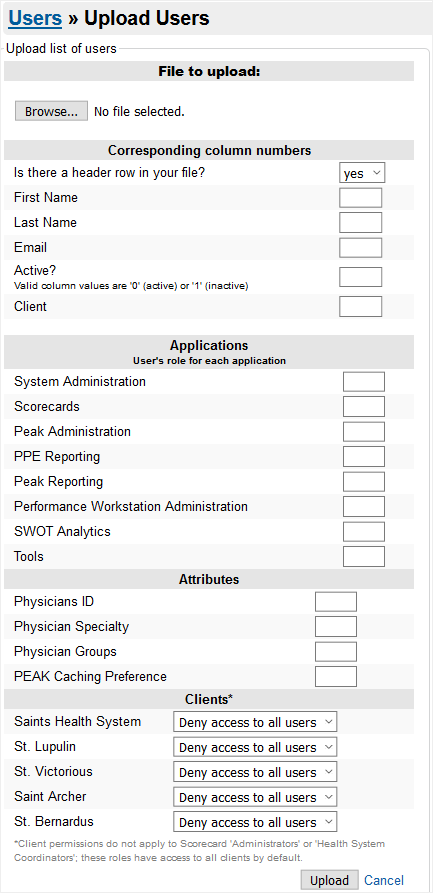Click the Cancel link
The height and width of the screenshot is (893, 433).
(384, 880)
